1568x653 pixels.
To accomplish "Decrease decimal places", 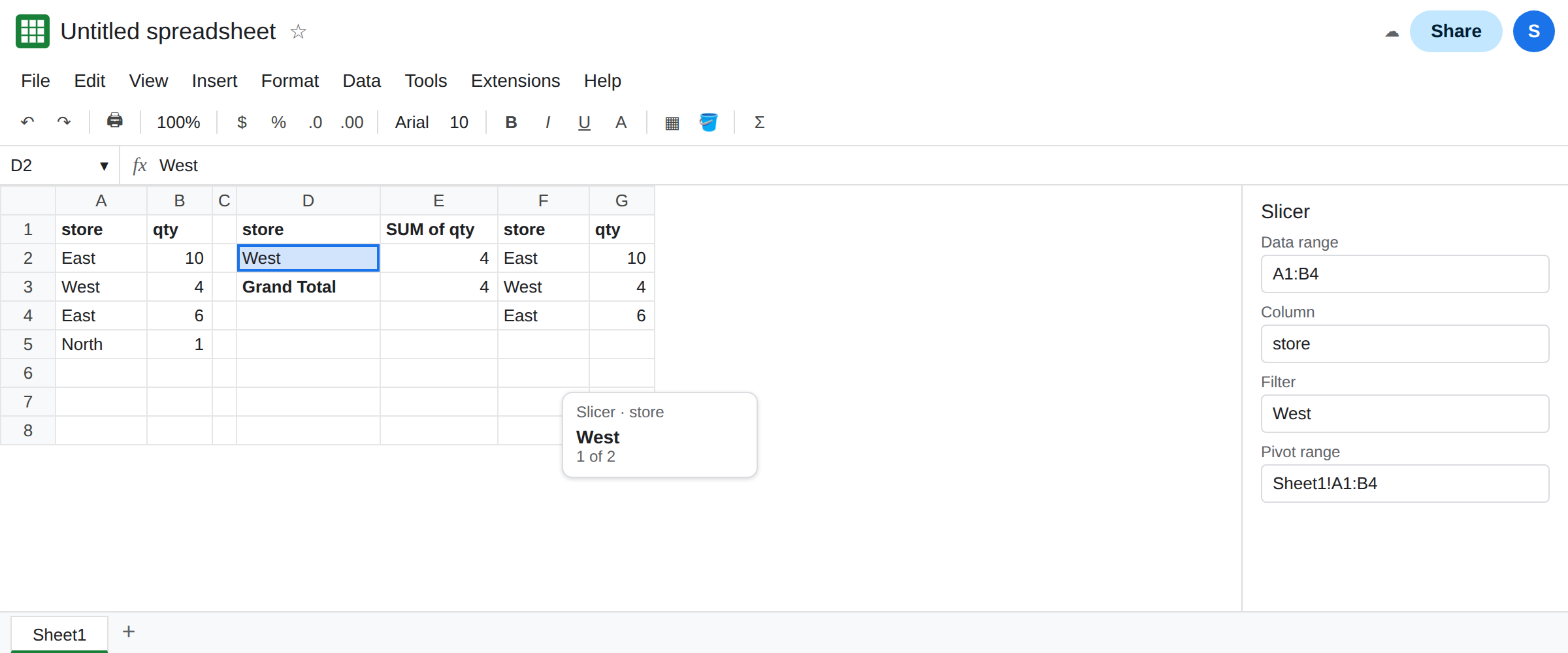I will (x=315, y=122).
